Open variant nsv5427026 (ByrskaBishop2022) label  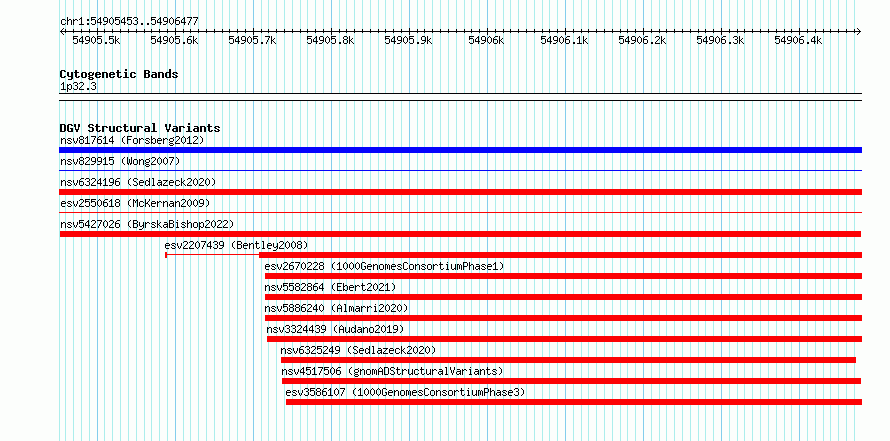coord(147,224)
